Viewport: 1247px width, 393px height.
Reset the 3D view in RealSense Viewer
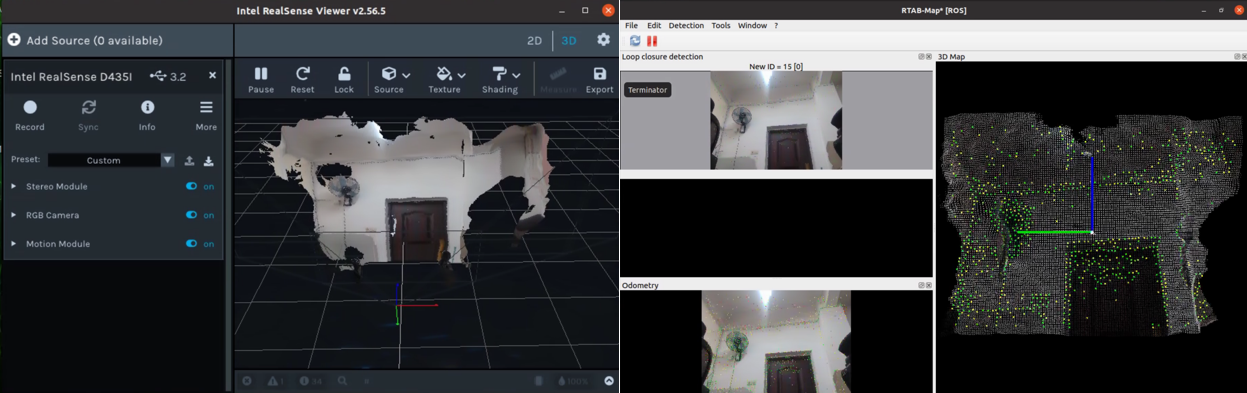click(x=302, y=79)
